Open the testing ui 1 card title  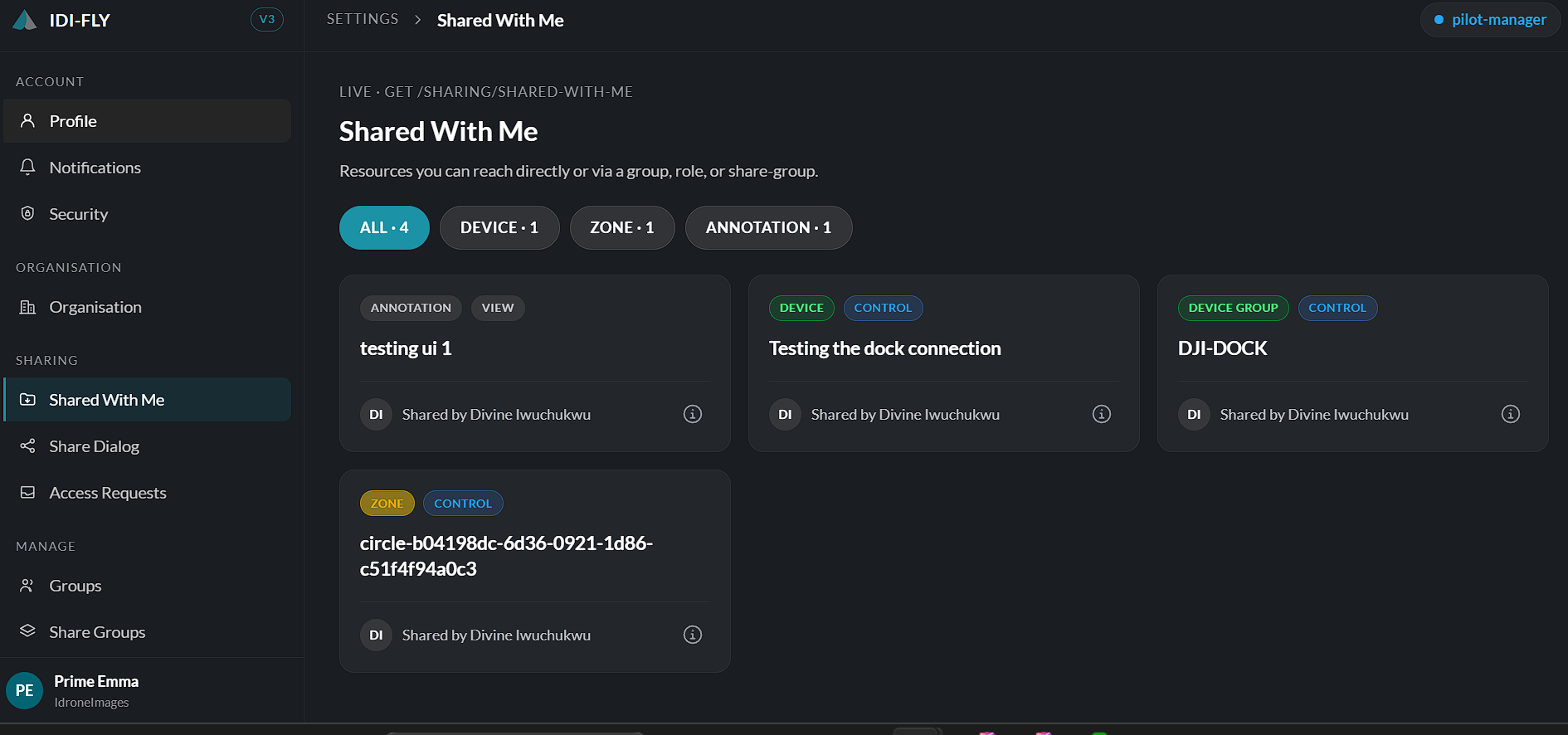click(406, 348)
